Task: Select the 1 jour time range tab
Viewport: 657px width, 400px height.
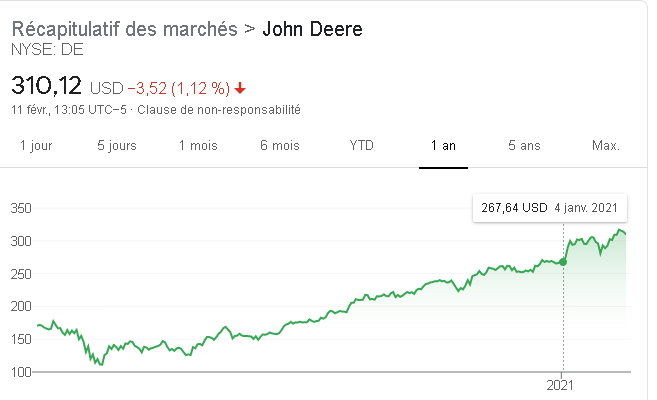Action: [36, 146]
